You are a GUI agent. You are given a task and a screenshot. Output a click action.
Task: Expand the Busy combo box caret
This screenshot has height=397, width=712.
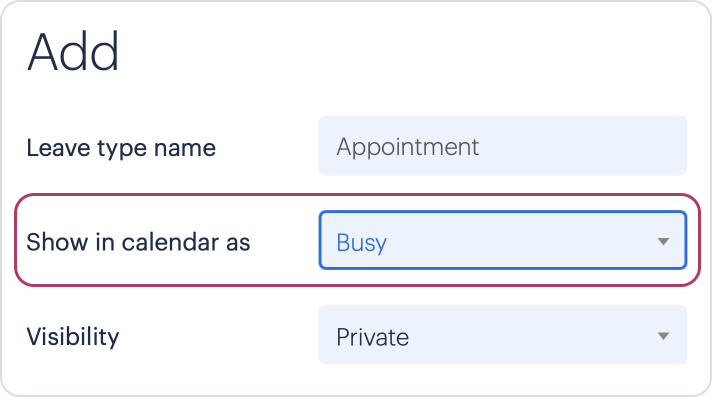663,241
